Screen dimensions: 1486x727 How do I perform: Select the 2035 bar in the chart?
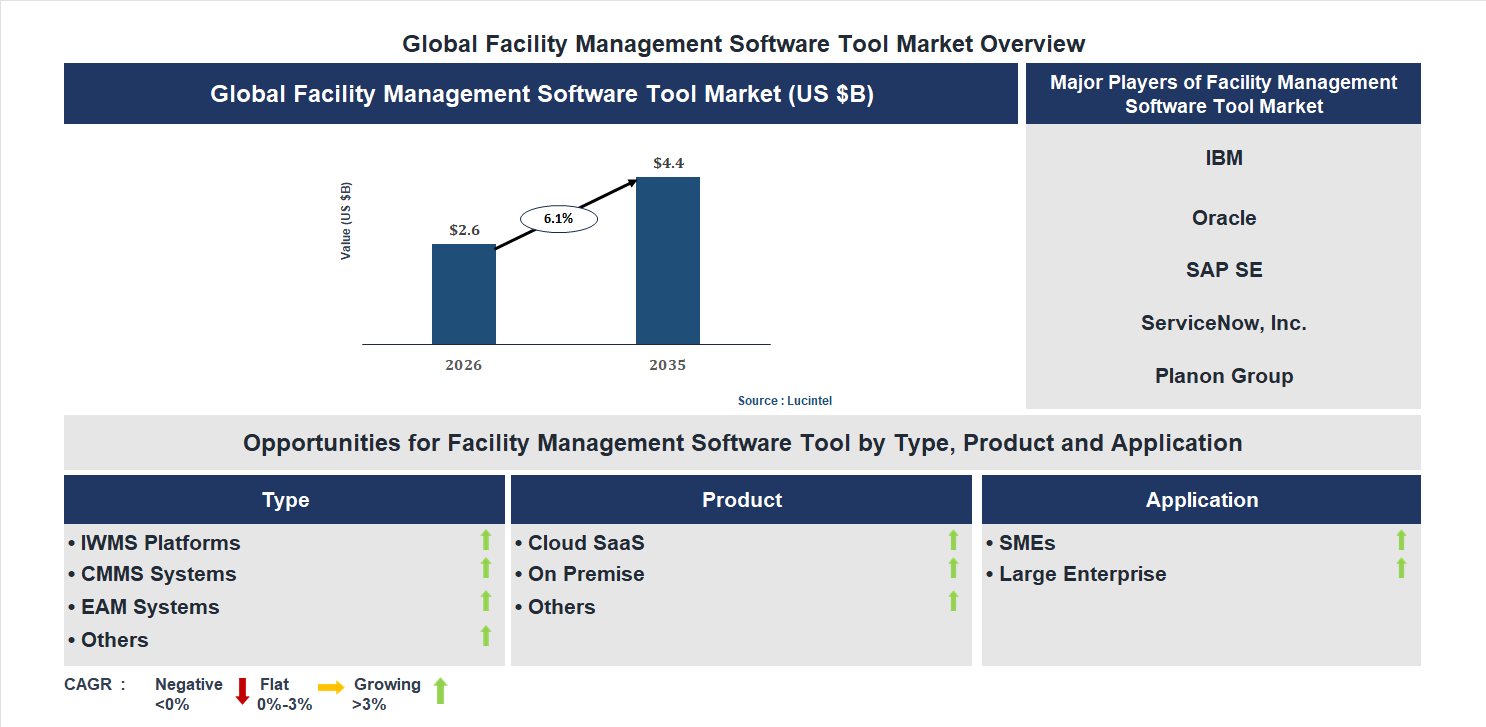(x=667, y=260)
